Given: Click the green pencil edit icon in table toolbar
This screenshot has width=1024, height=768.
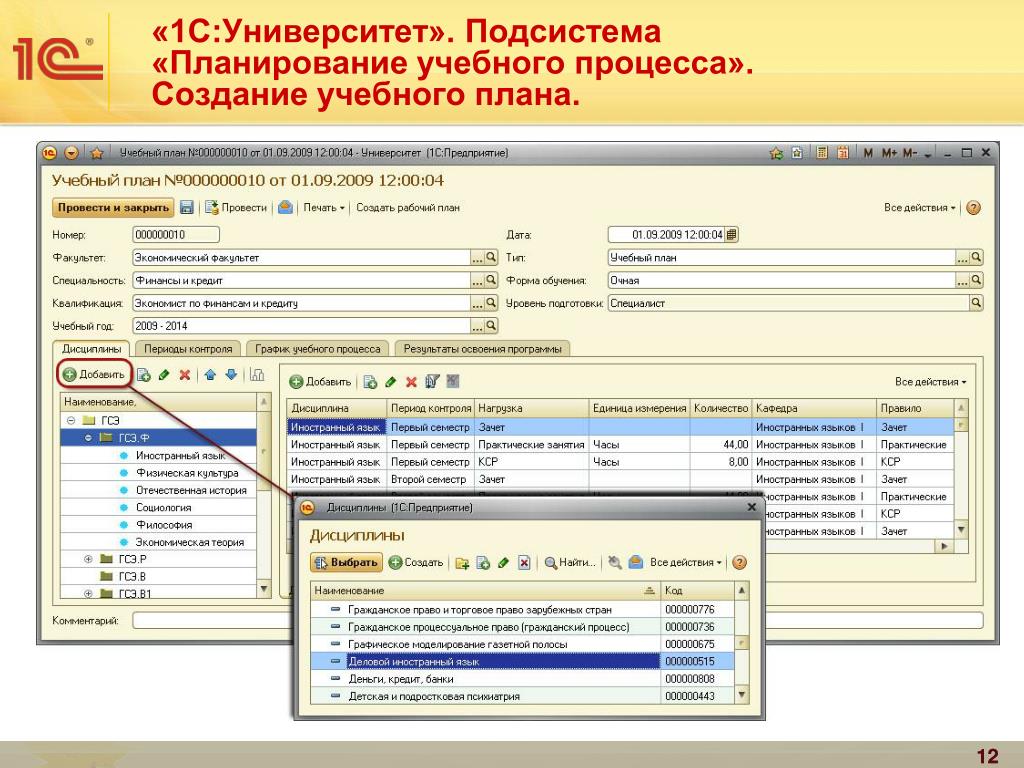Looking at the screenshot, I should (391, 382).
